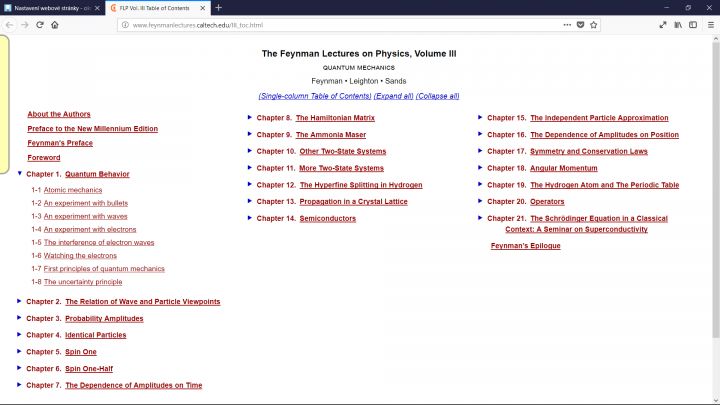Open the Library icon in toolbar

tap(678, 25)
